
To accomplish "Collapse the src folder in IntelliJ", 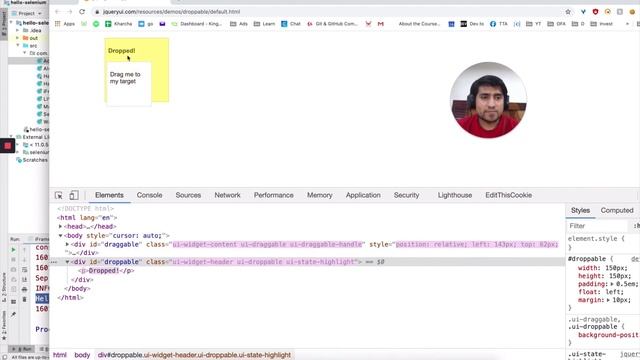I will pos(18,45).
